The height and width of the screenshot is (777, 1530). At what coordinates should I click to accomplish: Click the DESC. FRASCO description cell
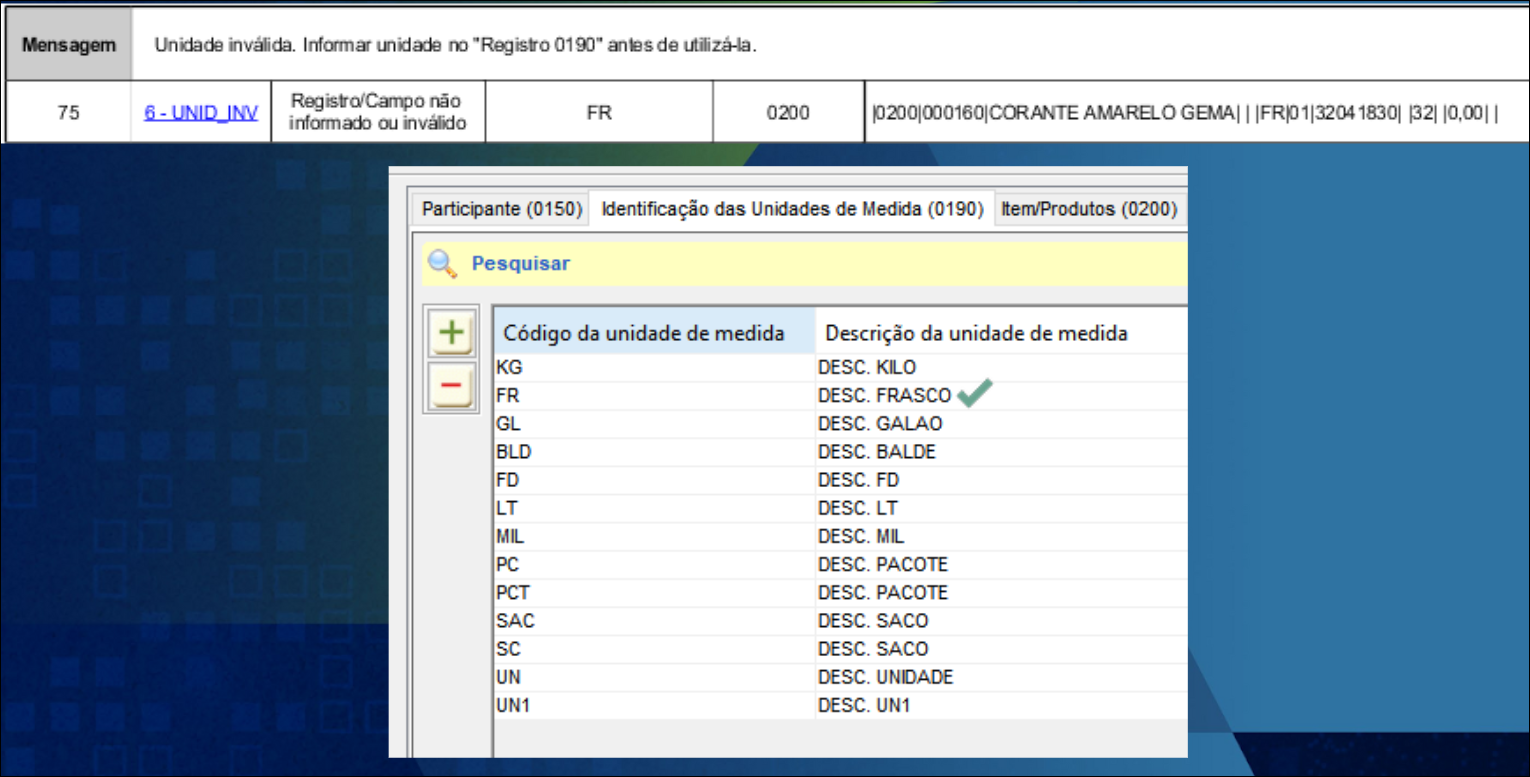[x=1001, y=396]
